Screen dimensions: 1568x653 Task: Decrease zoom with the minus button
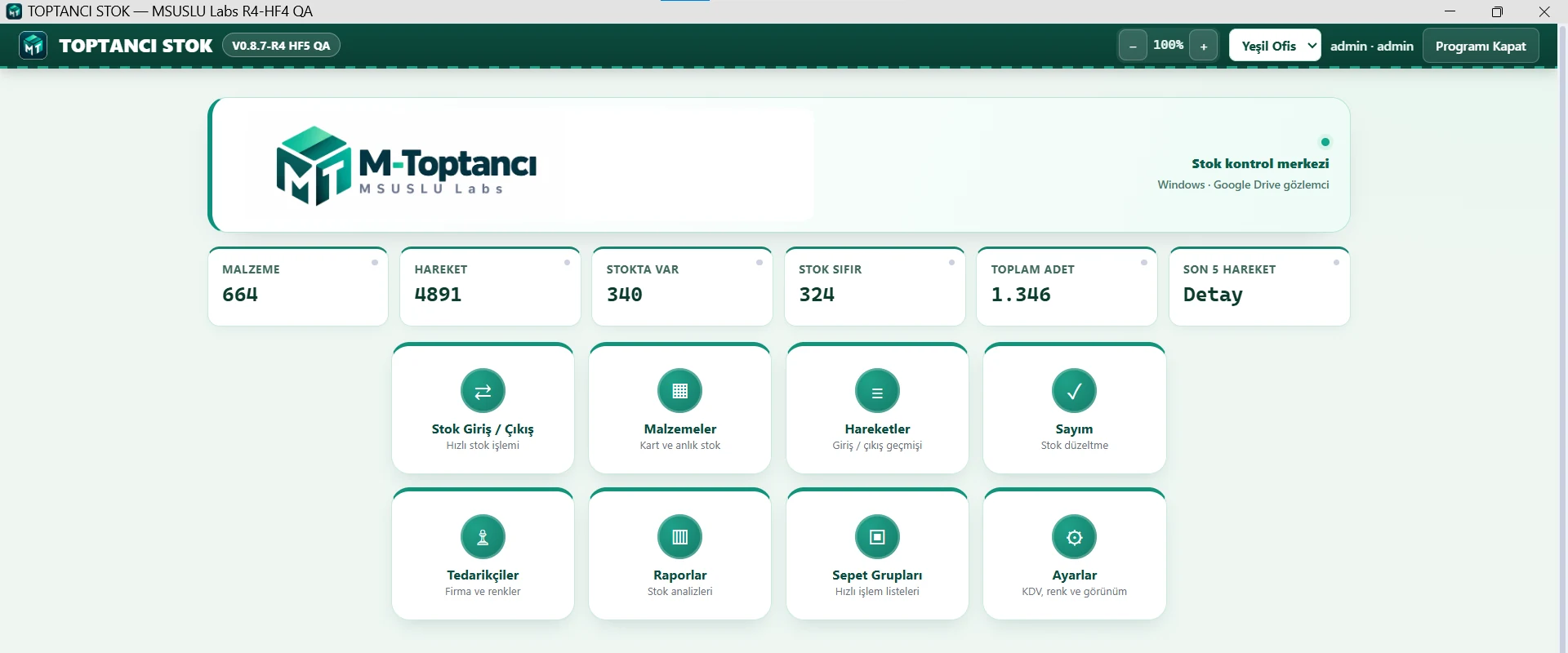(x=1132, y=46)
